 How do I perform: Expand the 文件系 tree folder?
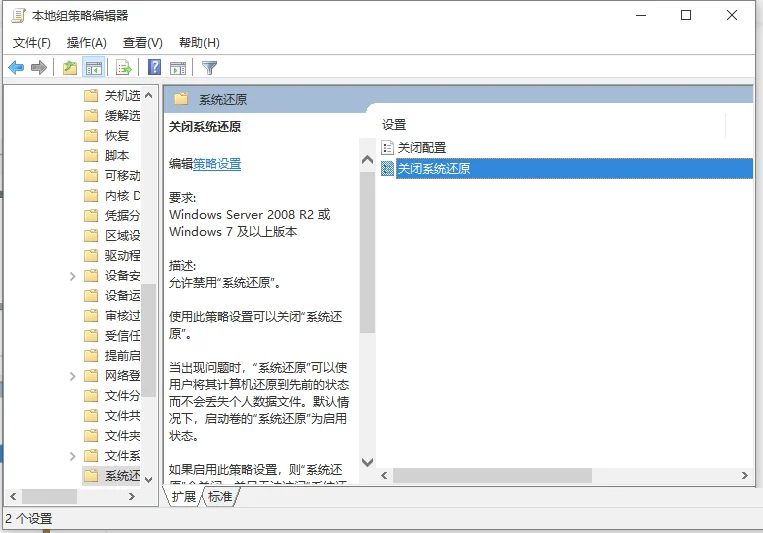tap(73, 456)
